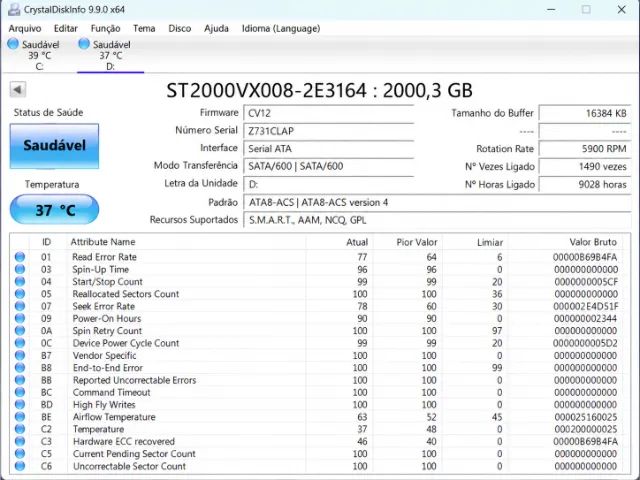Image resolution: width=640 pixels, height=480 pixels.
Task: Switch to Saudável 39 °C C: disk tab
Action: (x=34, y=55)
